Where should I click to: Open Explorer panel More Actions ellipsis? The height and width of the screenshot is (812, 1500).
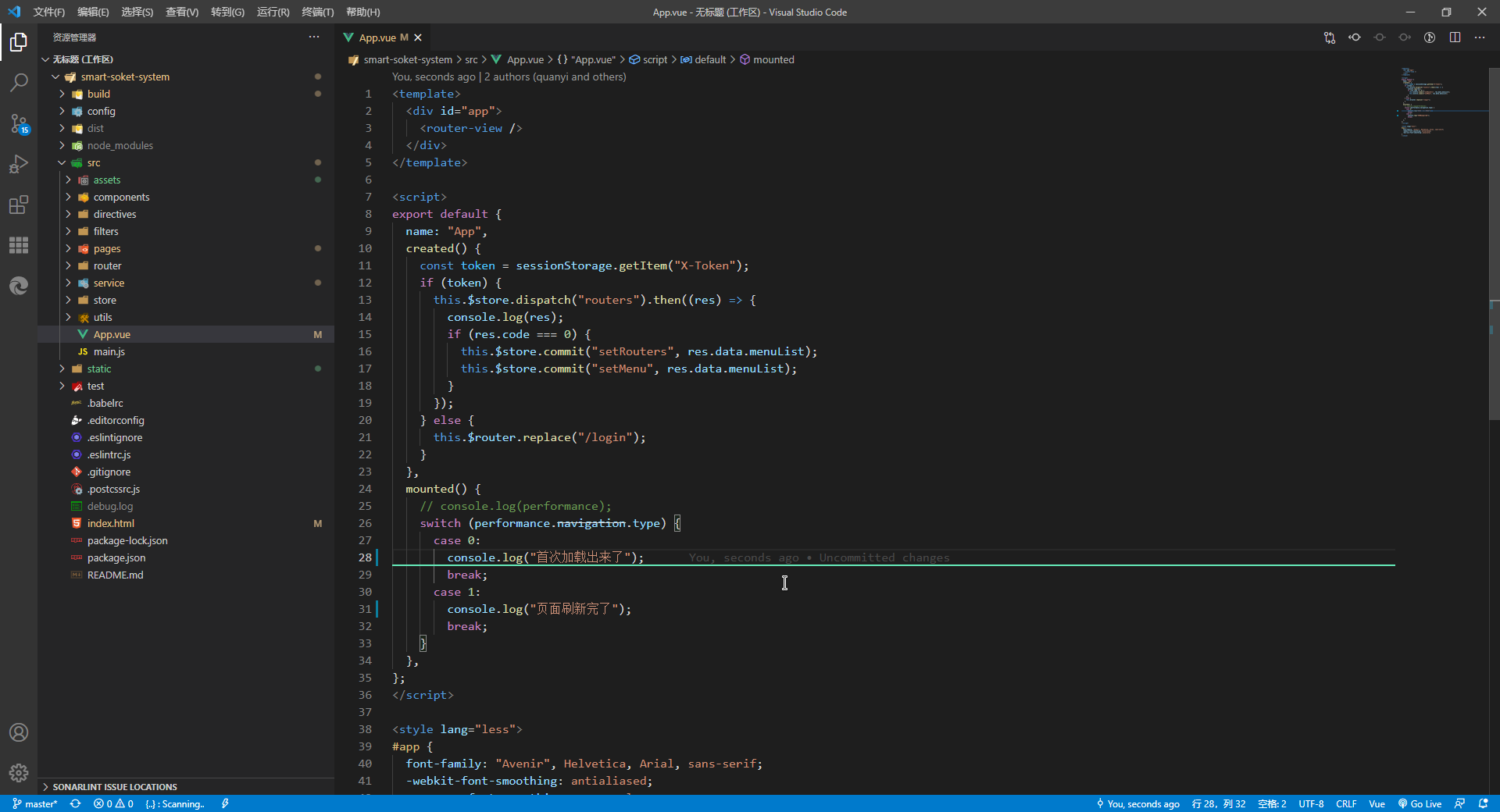coord(314,37)
